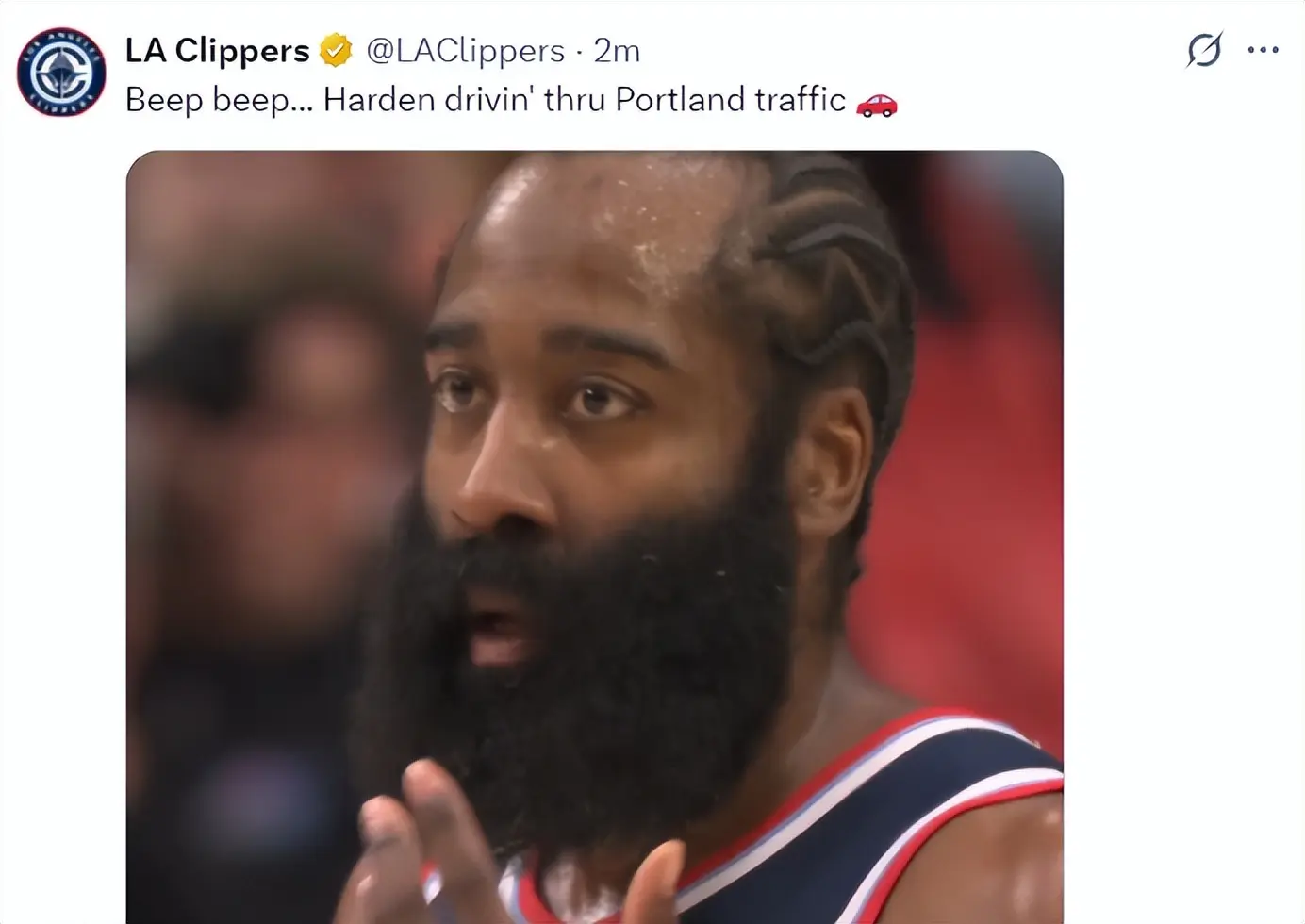The image size is (1305, 924).
Task: Click 'Beep beep...' at tweet start
Action: pos(219,100)
